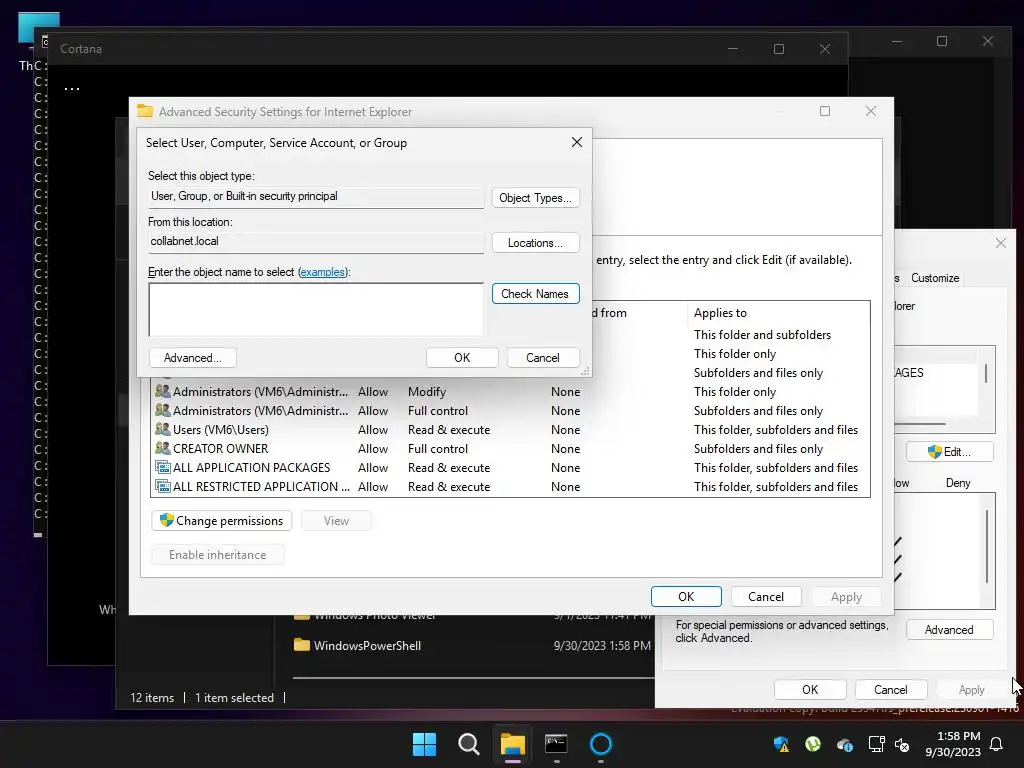
Task: Close the Select User dialog
Action: coord(577,142)
